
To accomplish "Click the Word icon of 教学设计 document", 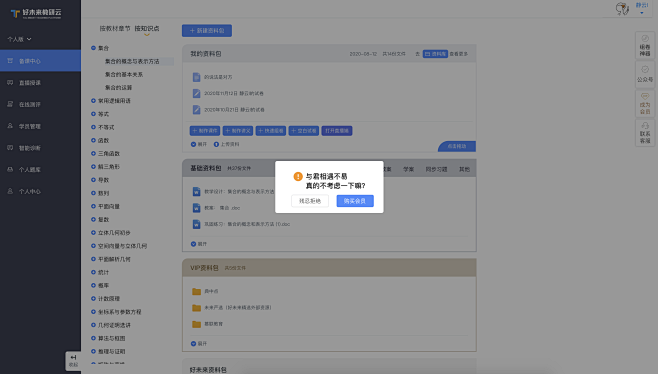I will click(x=196, y=191).
